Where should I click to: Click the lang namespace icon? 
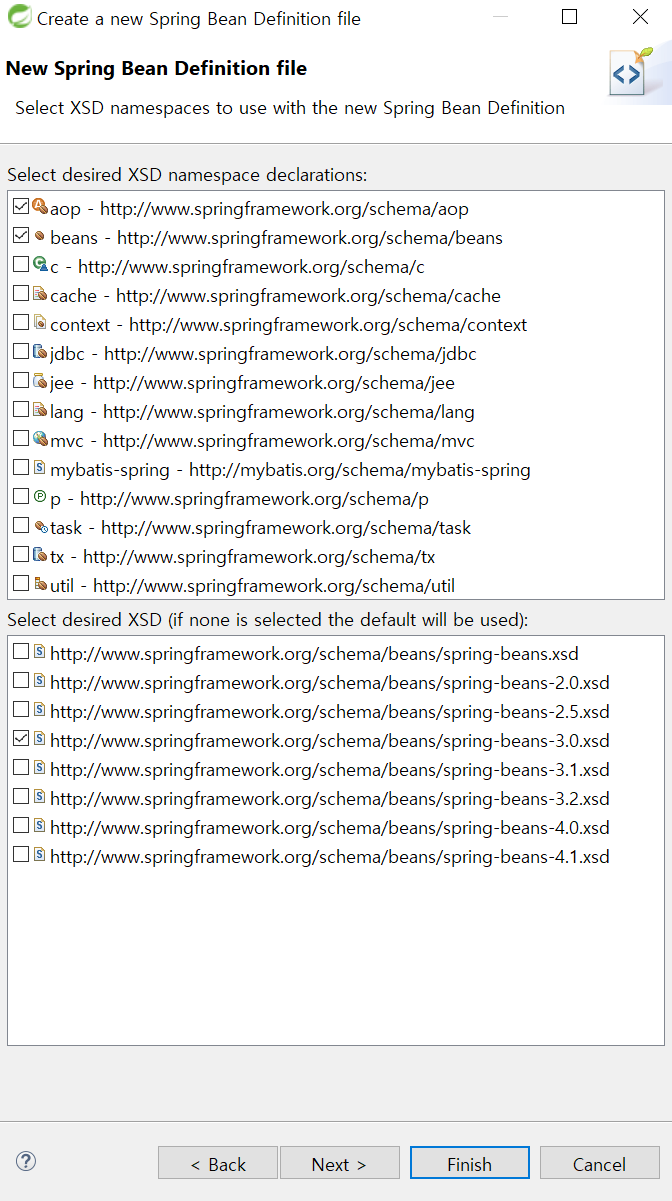click(x=40, y=410)
